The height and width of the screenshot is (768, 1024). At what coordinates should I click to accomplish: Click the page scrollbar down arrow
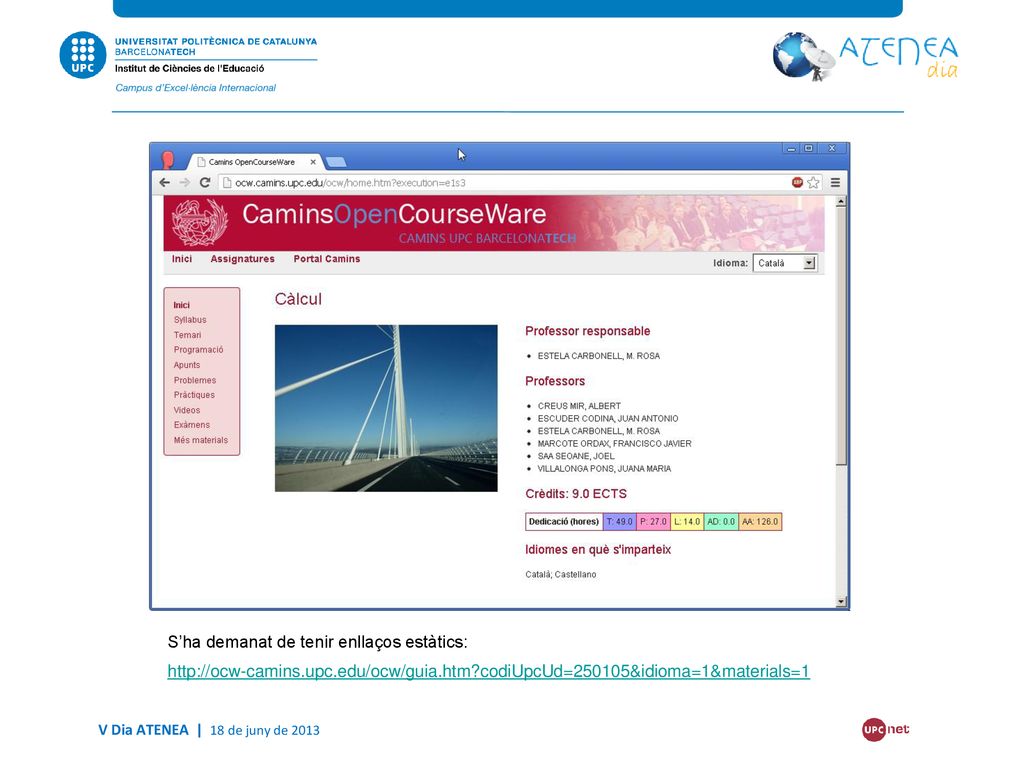click(x=841, y=601)
